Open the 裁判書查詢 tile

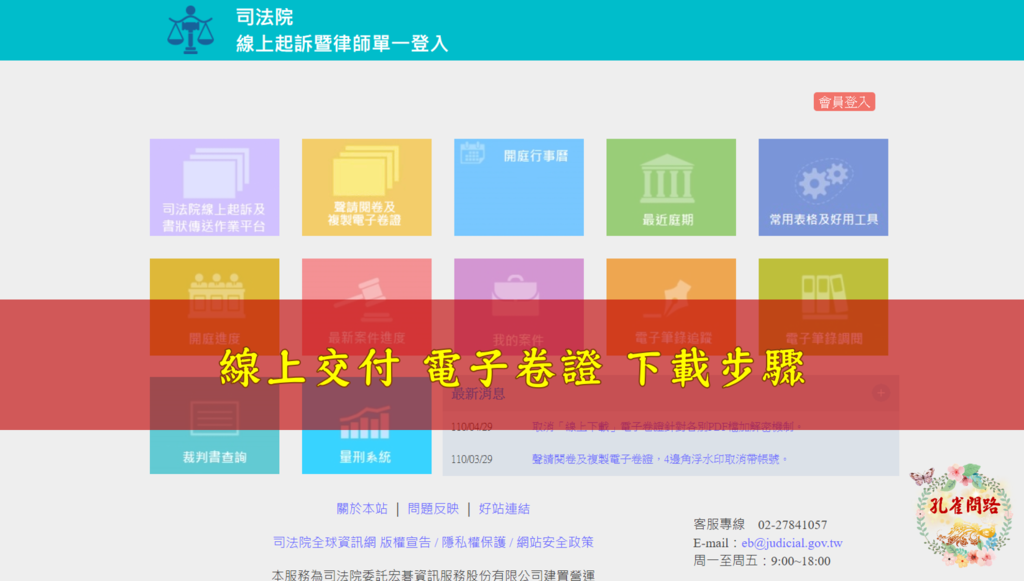(214, 425)
